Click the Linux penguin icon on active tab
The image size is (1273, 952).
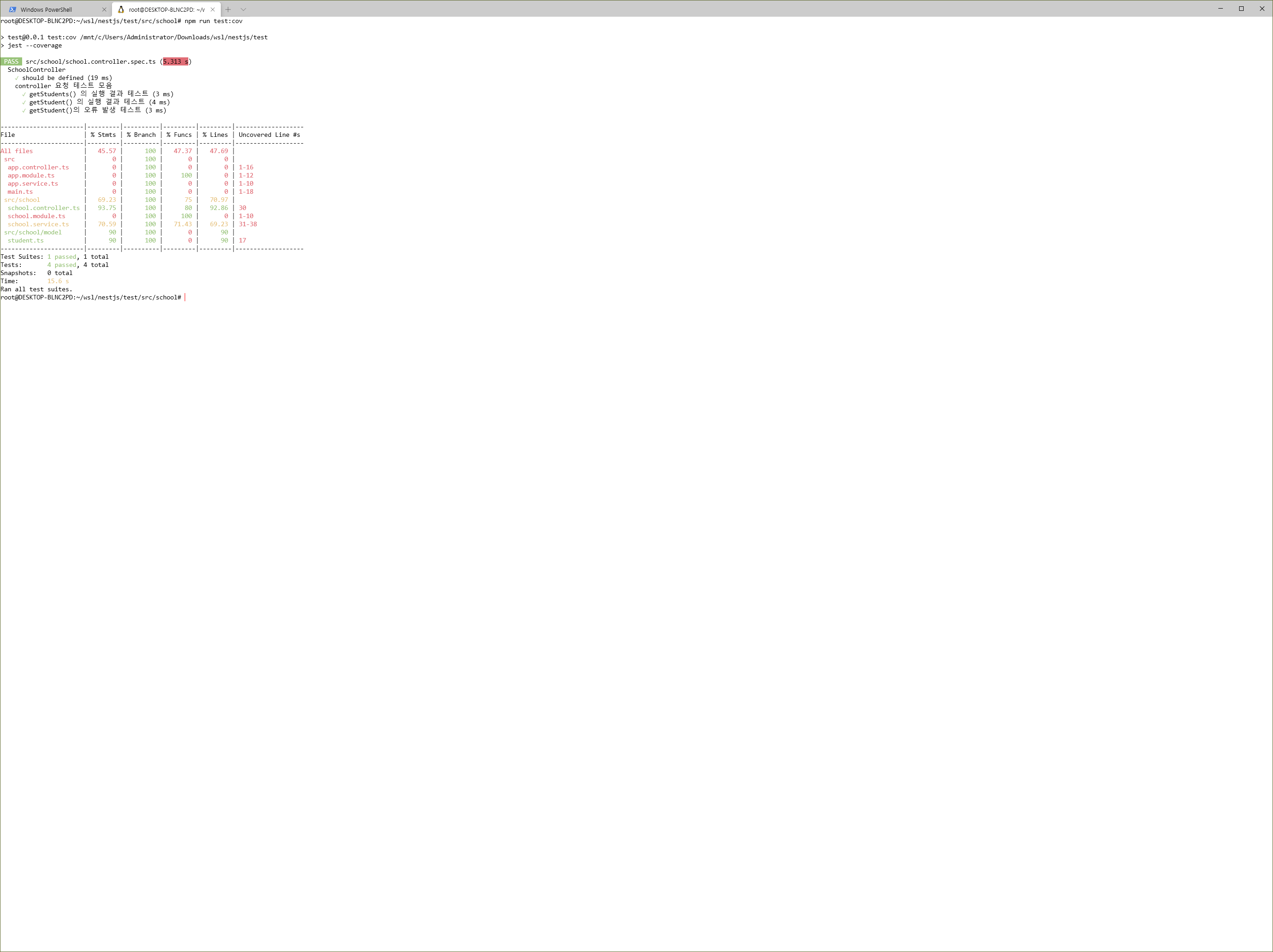[x=121, y=9]
